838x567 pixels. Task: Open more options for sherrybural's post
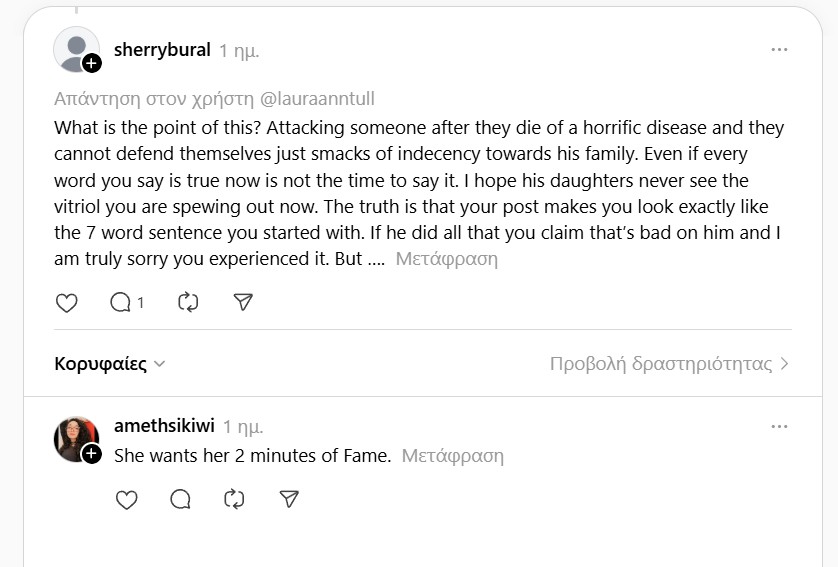pyautogui.click(x=779, y=50)
